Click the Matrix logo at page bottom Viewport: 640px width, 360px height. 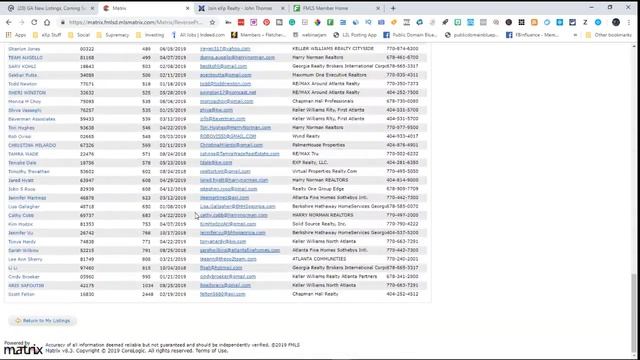tap(23, 348)
